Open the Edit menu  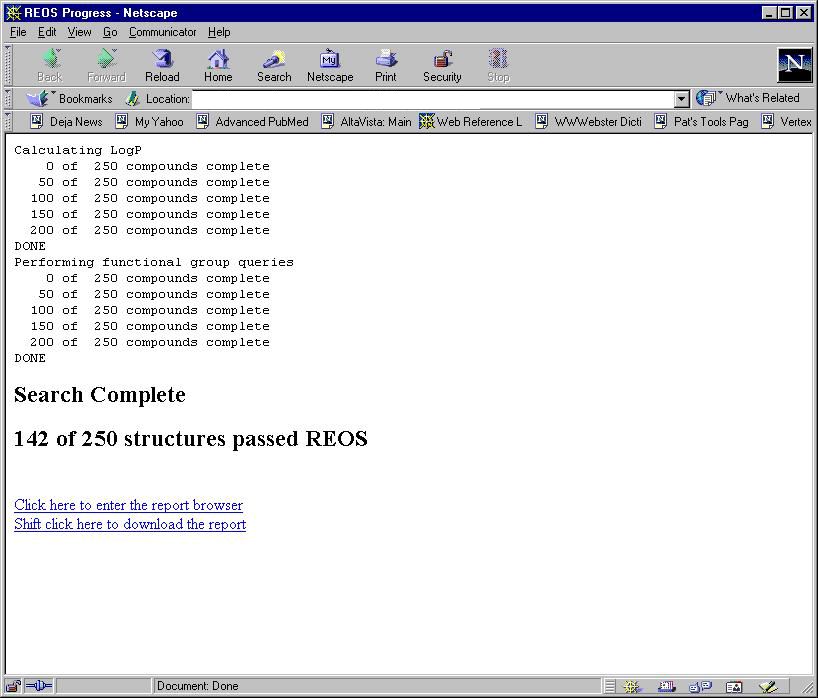click(47, 32)
